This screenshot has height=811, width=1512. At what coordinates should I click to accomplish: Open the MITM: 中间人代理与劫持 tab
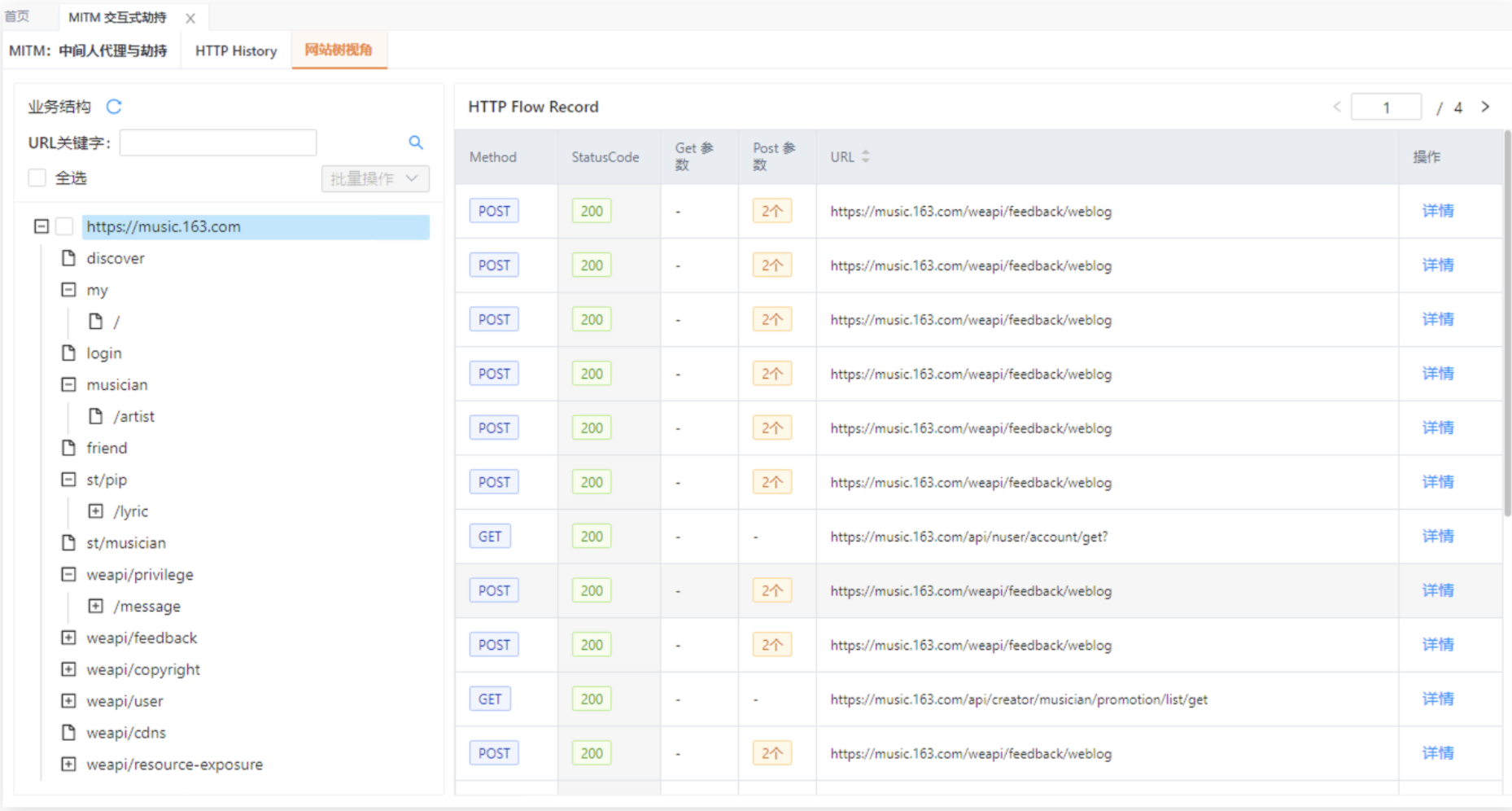(x=88, y=50)
